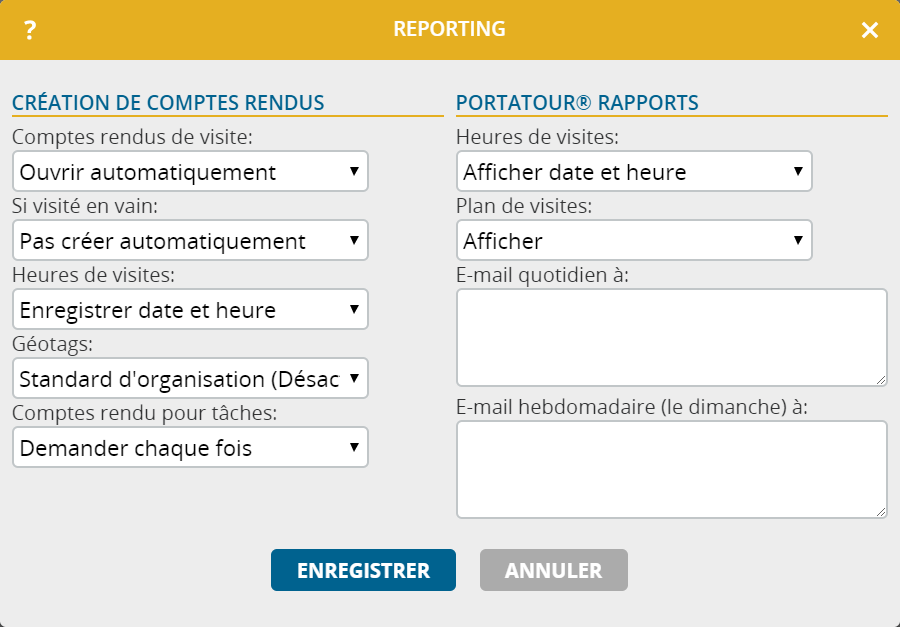
Task: Open 'Enregistrer date et heure' dropdown
Action: (190, 309)
